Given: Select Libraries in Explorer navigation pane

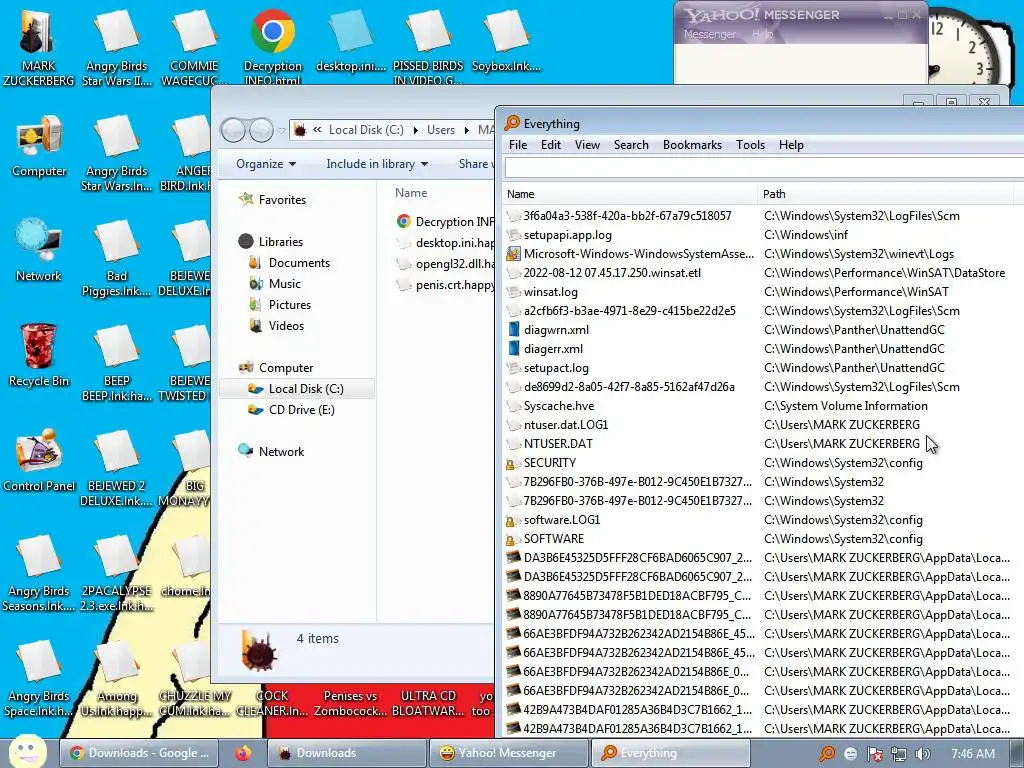Looking at the screenshot, I should (280, 242).
